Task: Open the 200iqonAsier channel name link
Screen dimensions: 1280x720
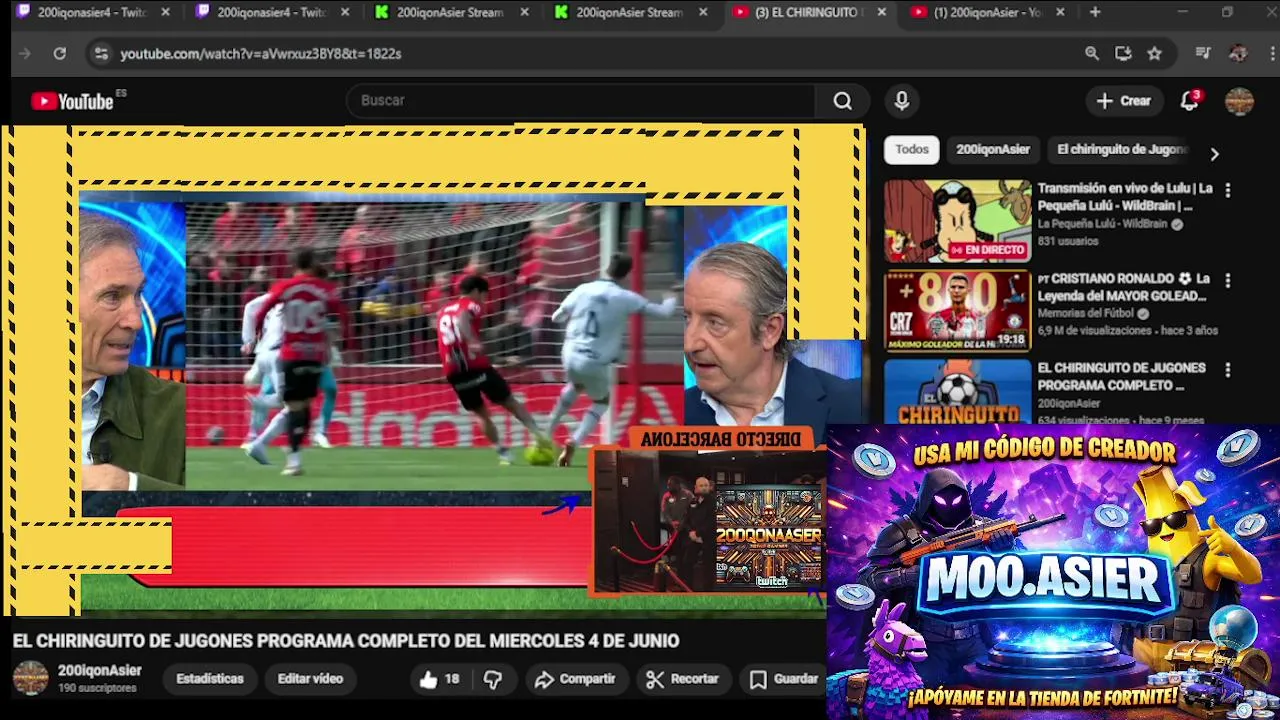Action: (x=99, y=671)
